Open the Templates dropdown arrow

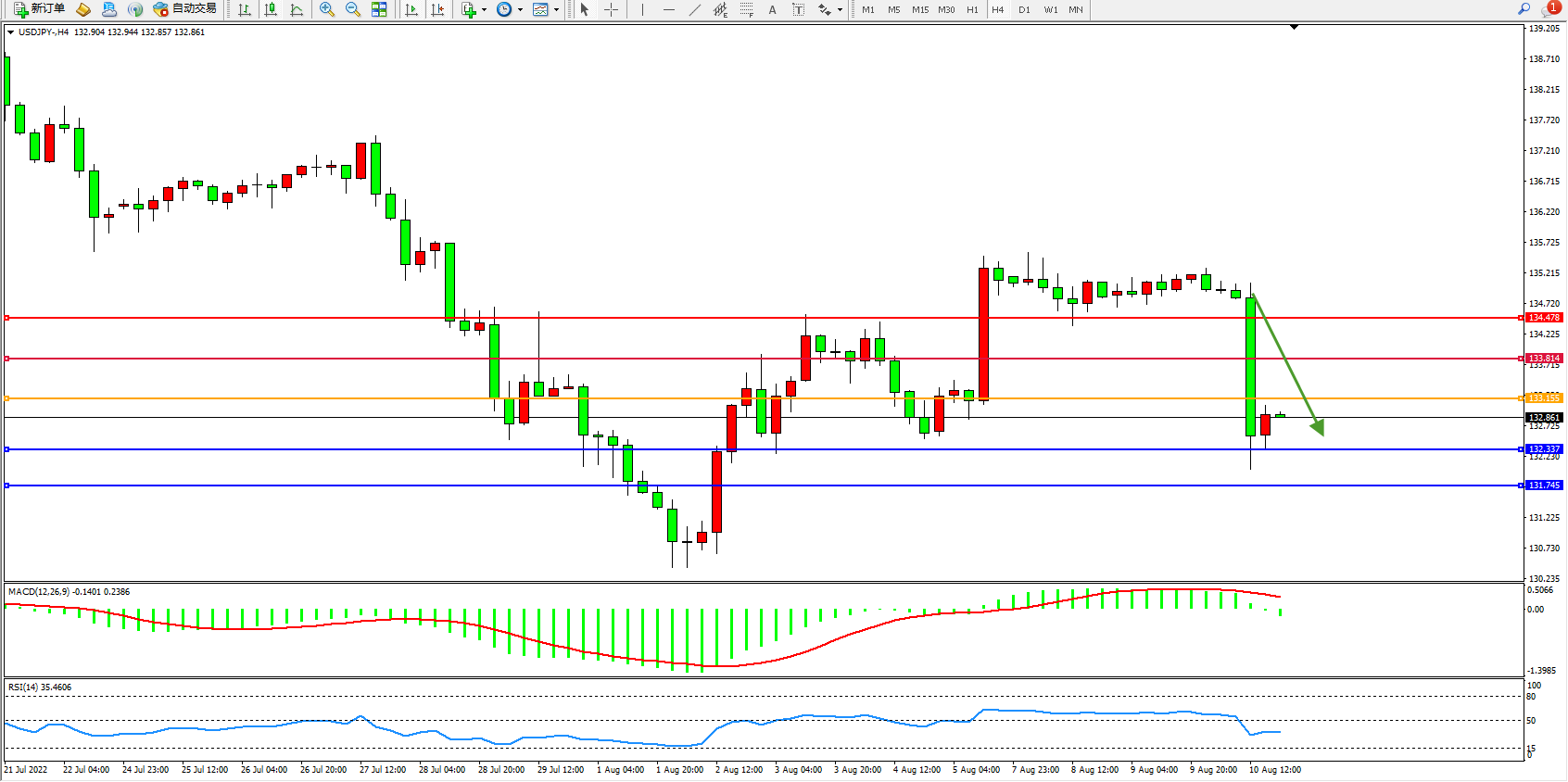pos(556,10)
